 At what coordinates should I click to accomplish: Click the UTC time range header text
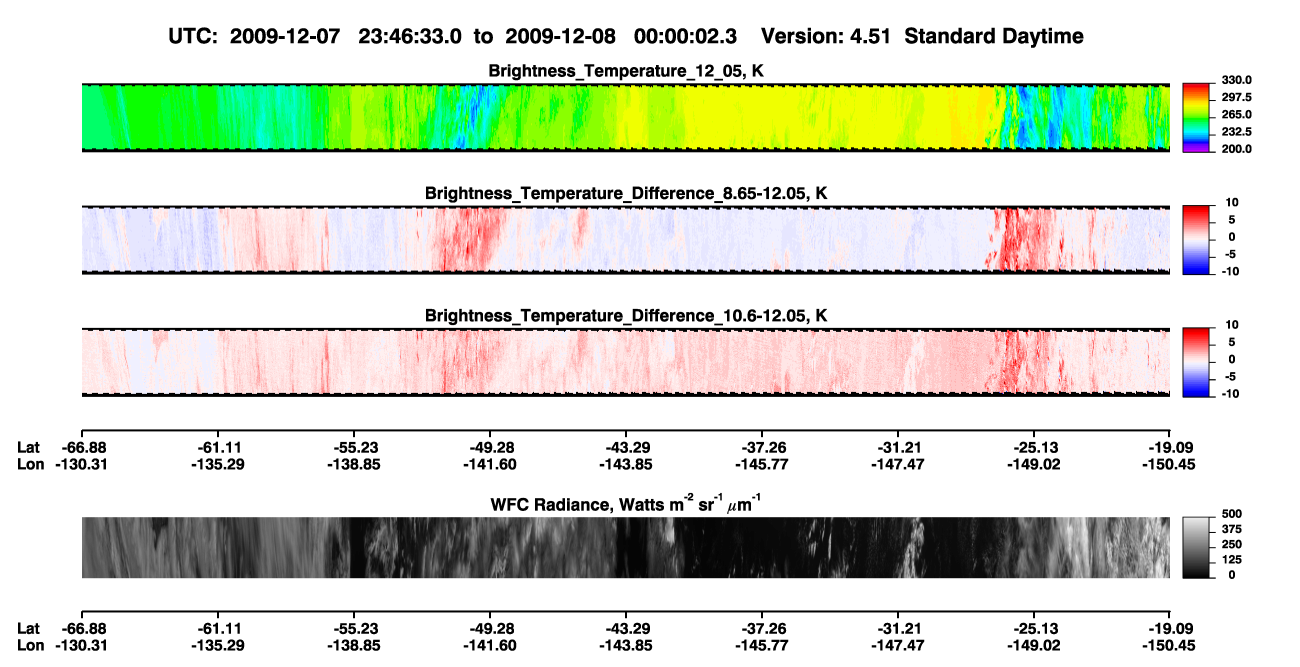(x=456, y=37)
